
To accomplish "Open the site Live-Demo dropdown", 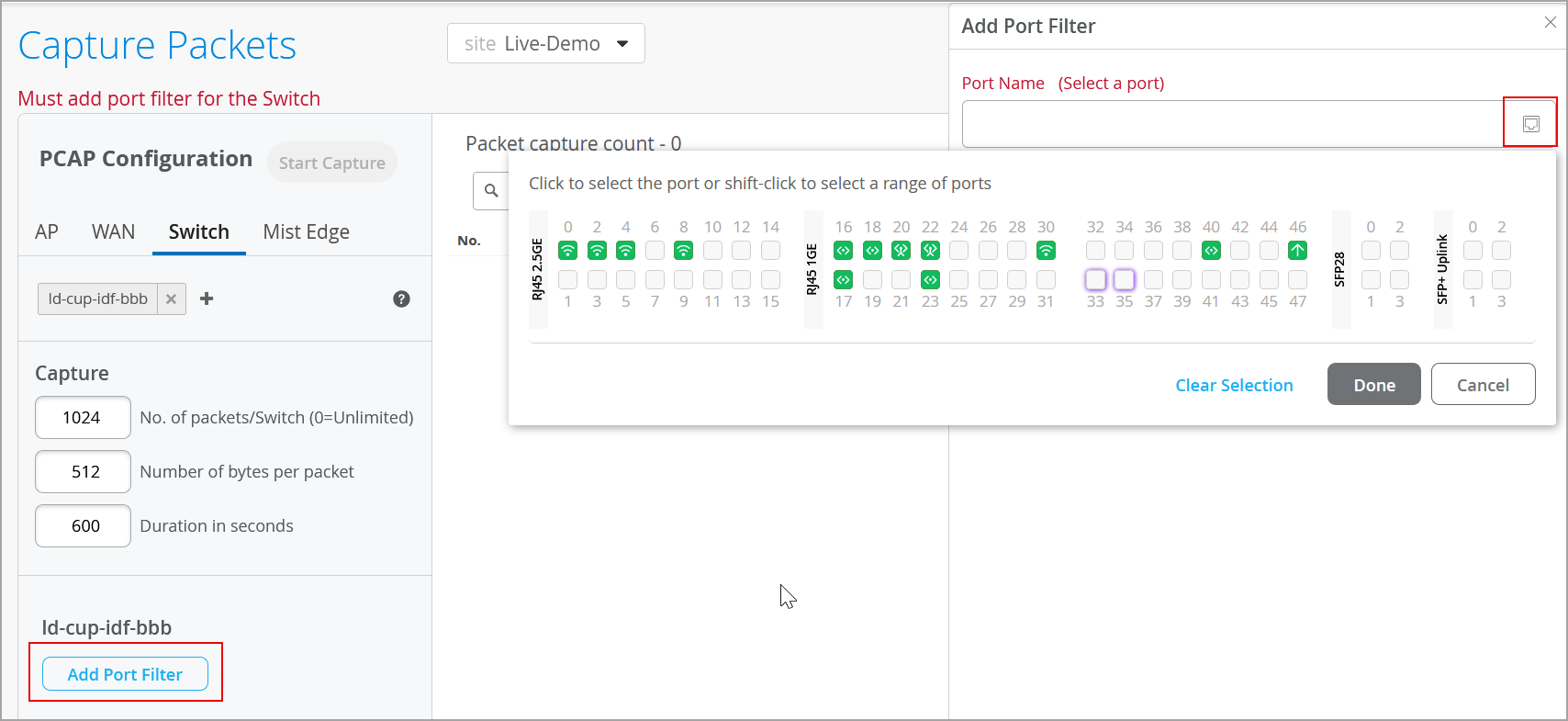I will 546,44.
